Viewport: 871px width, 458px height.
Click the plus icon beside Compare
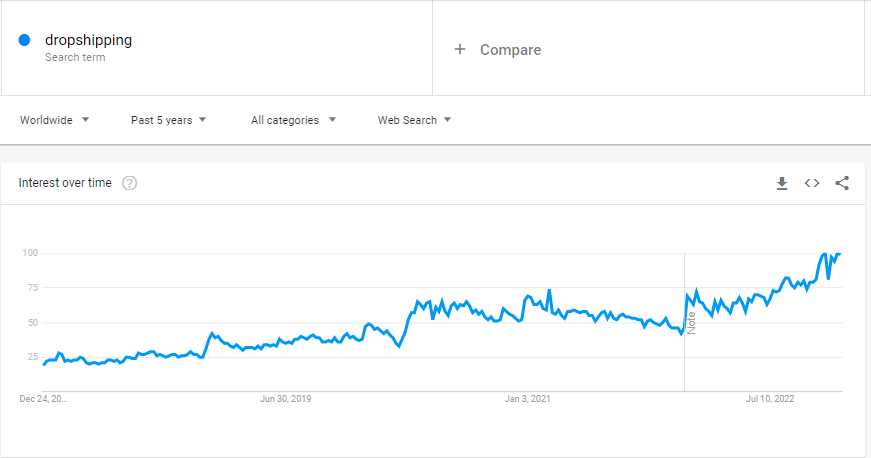(x=459, y=49)
